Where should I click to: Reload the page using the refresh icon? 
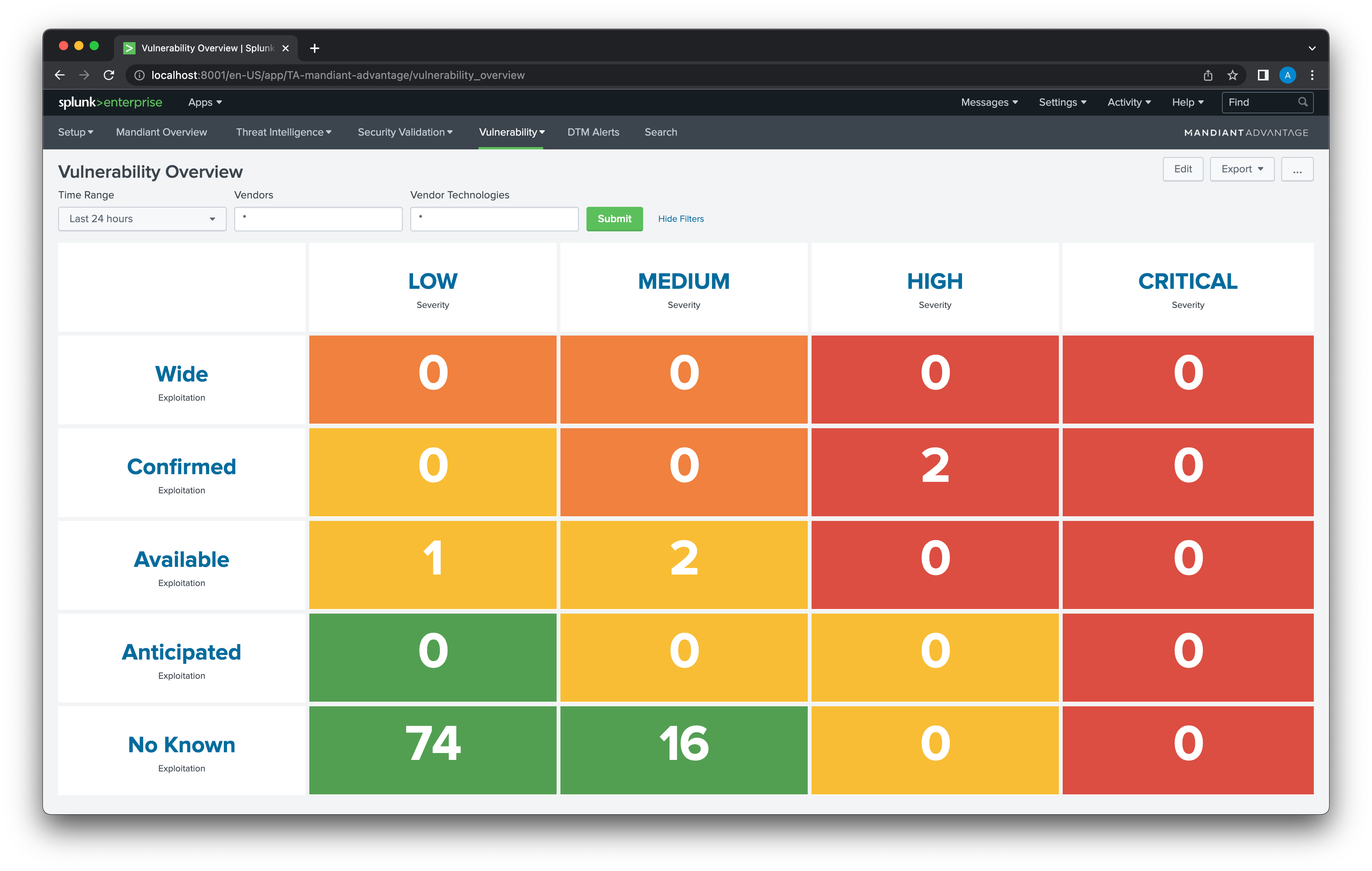109,75
